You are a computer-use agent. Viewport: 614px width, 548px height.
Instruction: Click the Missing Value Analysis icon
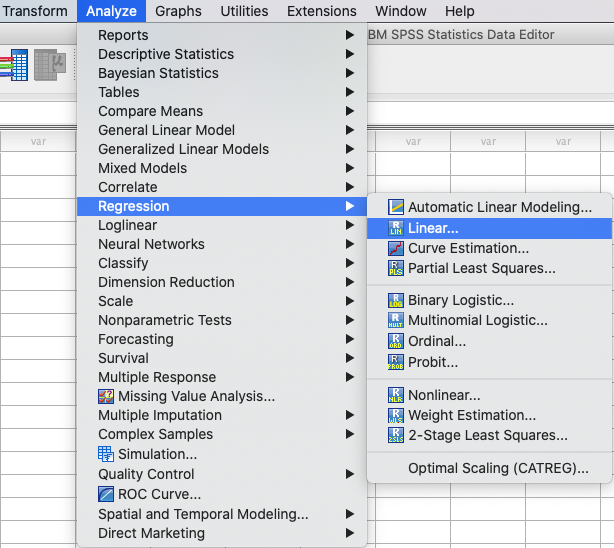[x=106, y=396]
